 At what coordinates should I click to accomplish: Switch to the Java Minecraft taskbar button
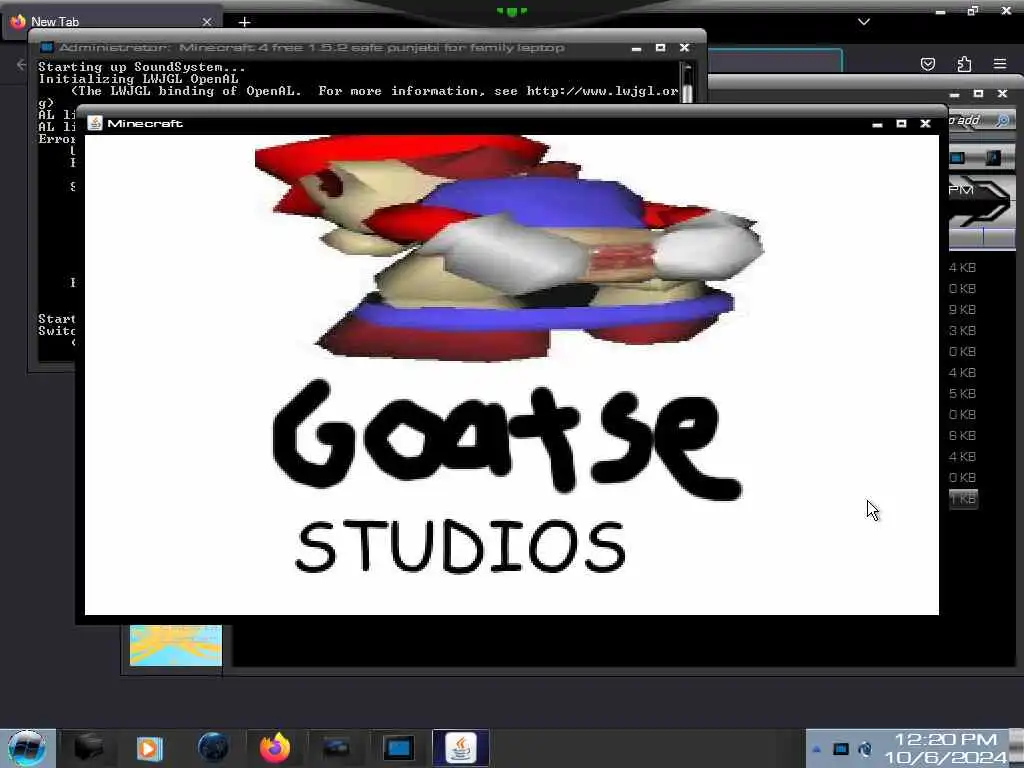pyautogui.click(x=461, y=748)
